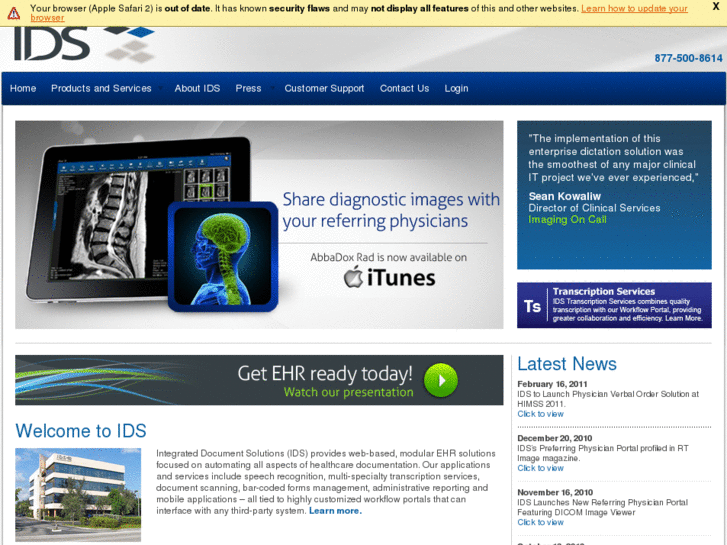This screenshot has height=545, width=727.
Task: Click the IDS logo
Action: click(x=83, y=45)
